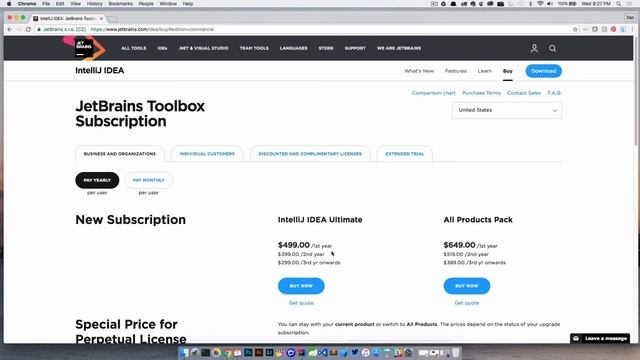Screen dimensions: 640x360
Task: Open the Extended Trial tab
Action: (404, 154)
